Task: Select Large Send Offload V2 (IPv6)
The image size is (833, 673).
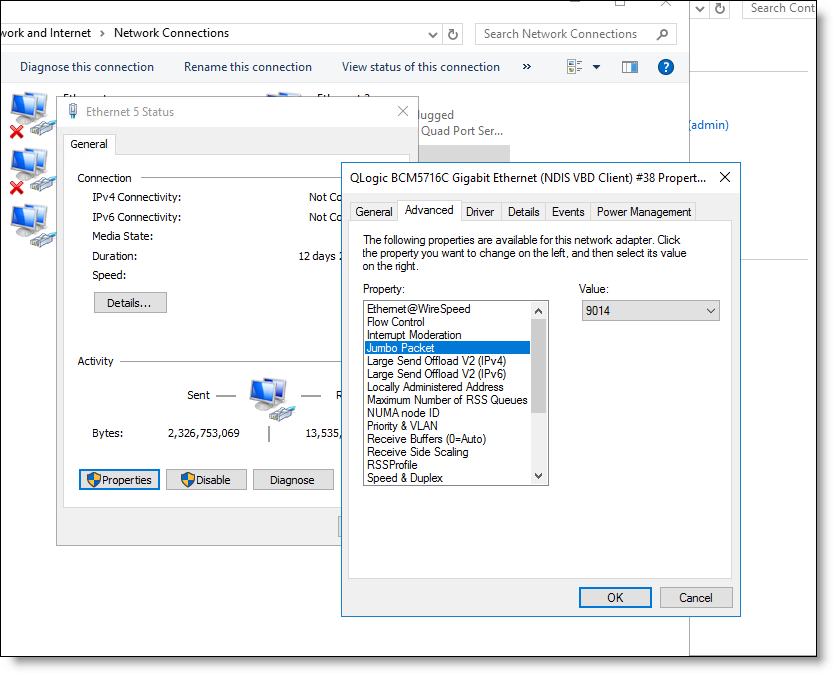Action: (447, 374)
